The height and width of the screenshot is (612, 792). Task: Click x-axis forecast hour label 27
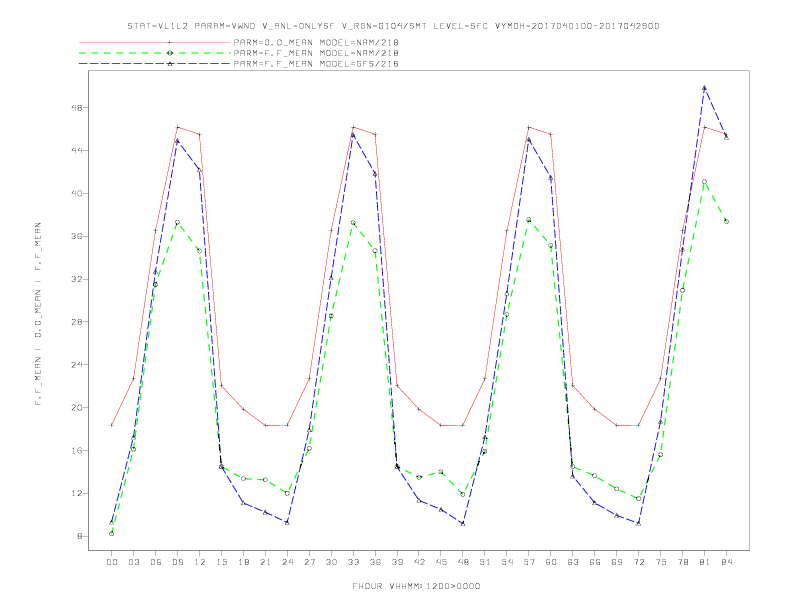[x=309, y=562]
